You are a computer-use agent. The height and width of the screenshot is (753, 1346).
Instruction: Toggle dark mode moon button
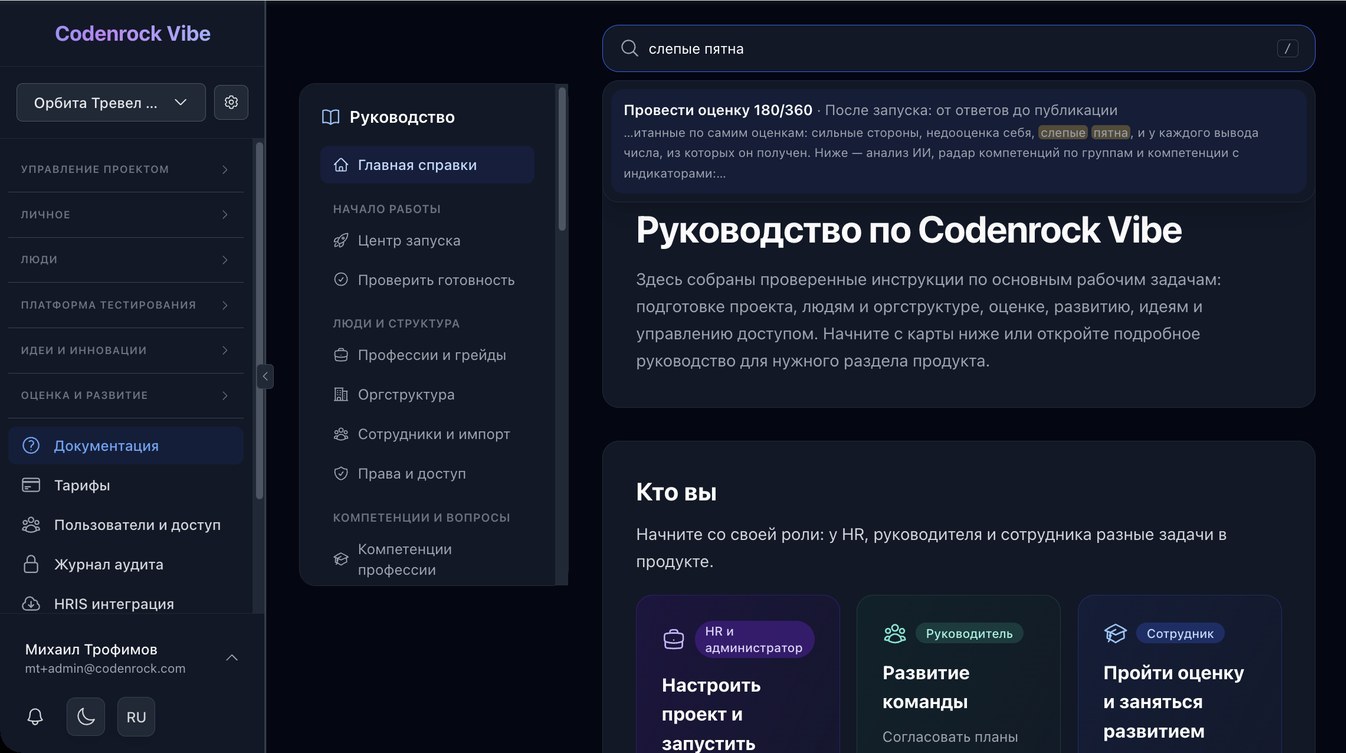[x=86, y=716]
